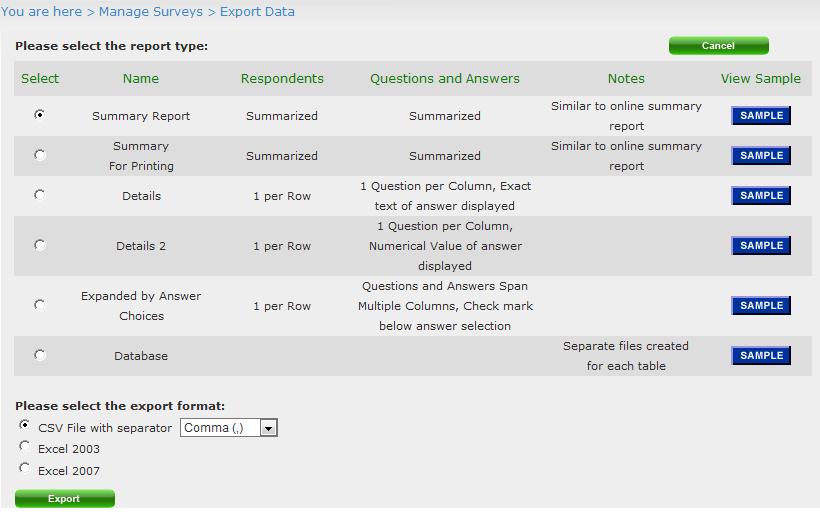The height and width of the screenshot is (517, 820).
Task: Open SAMPLE for Summary For Printing
Action: pos(761,155)
